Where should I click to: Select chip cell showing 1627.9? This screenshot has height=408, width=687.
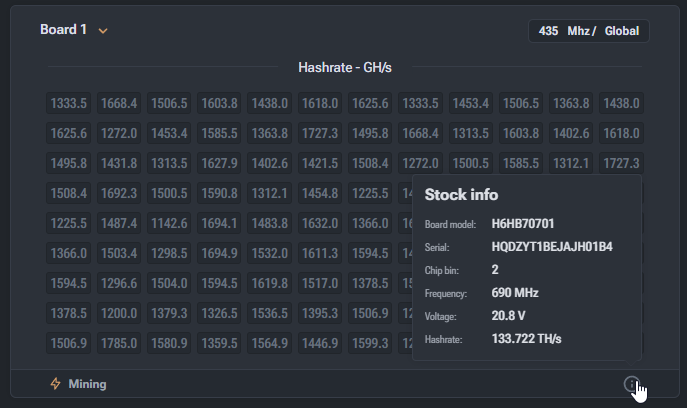point(219,163)
